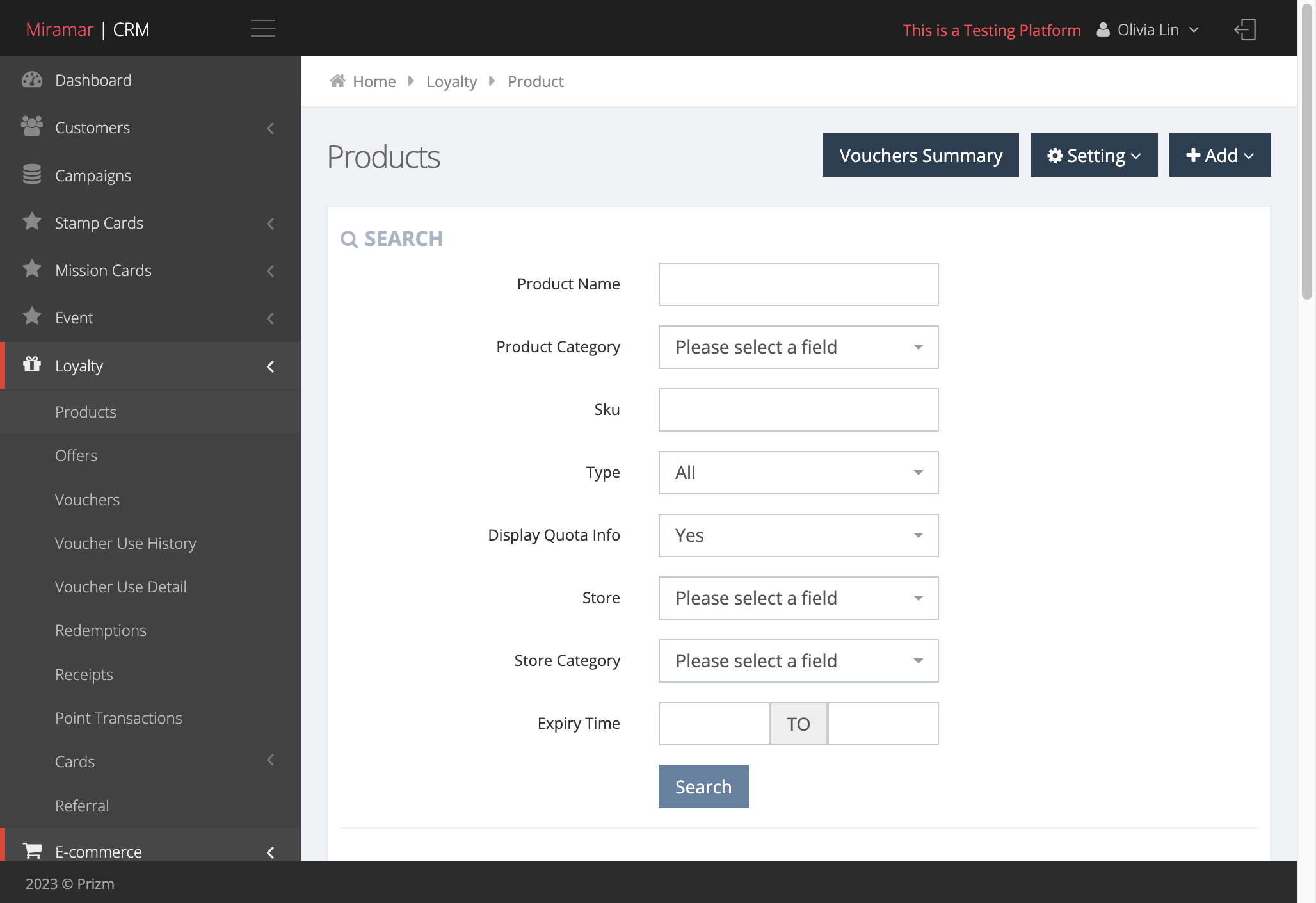Click the Expiry Time start date field

click(714, 724)
